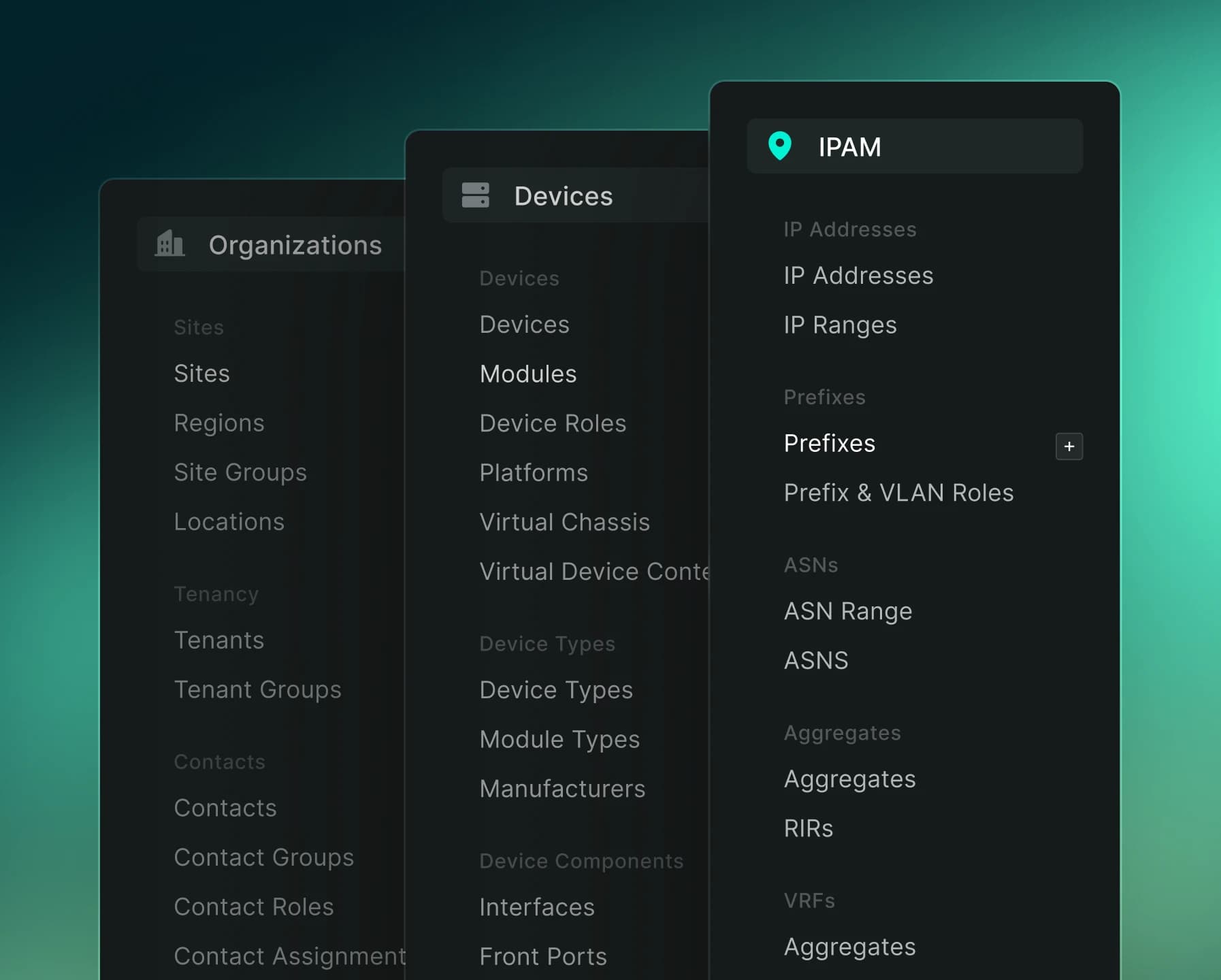Select Prefix & VLAN Roles
This screenshot has height=980, width=1221.
point(898,493)
